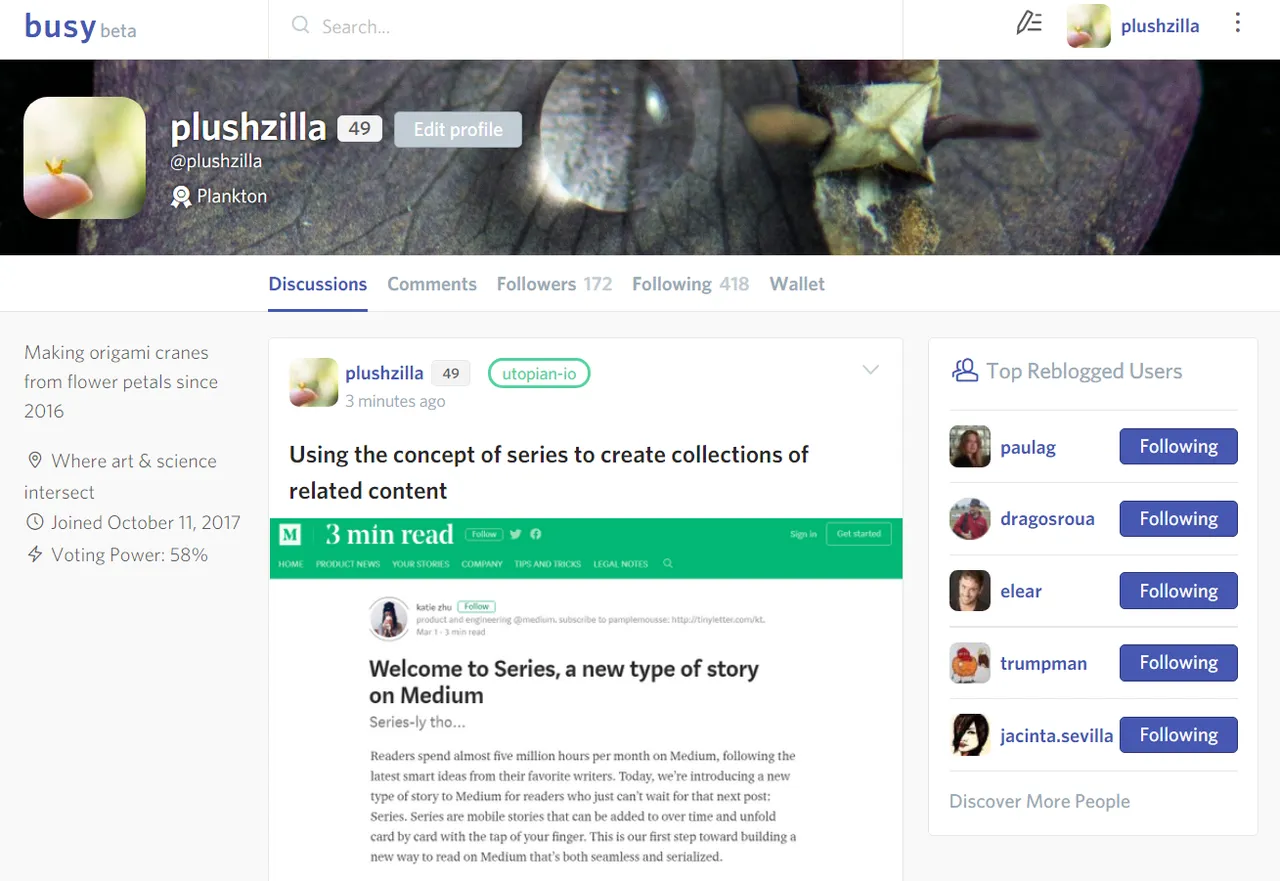1280x881 pixels.
Task: Click the 3 minutes ago timestamp
Action: (x=395, y=401)
